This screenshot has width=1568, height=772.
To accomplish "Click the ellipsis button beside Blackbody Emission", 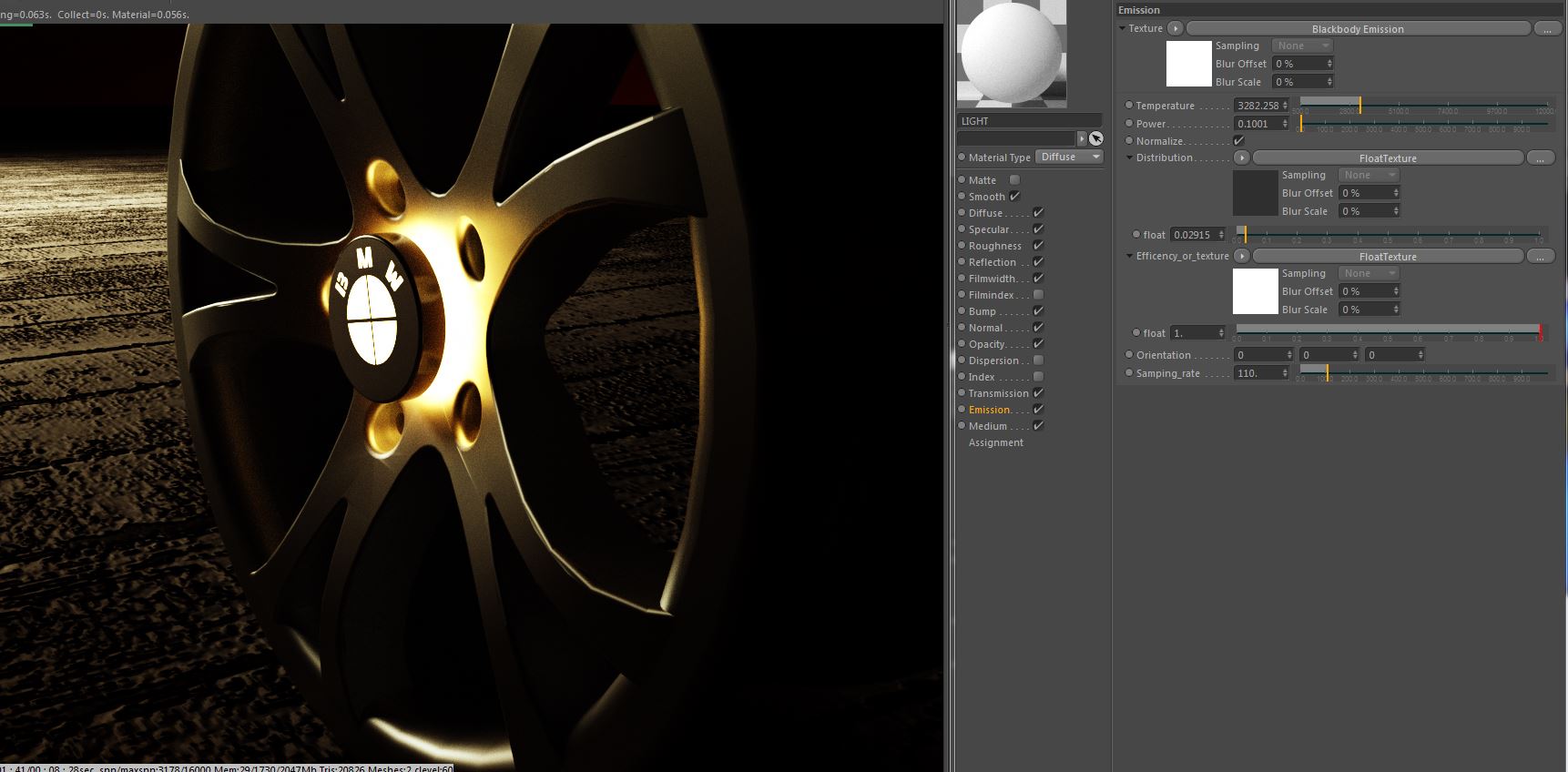I will coord(1547,29).
